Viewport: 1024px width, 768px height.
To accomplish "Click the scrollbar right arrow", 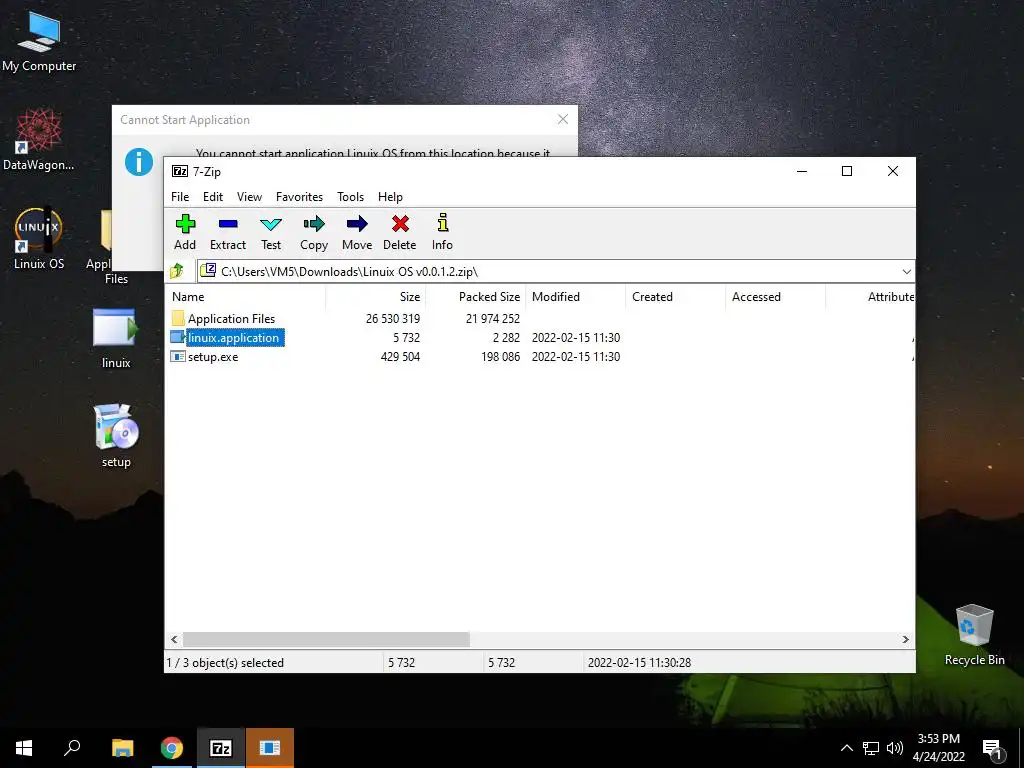I will click(906, 639).
